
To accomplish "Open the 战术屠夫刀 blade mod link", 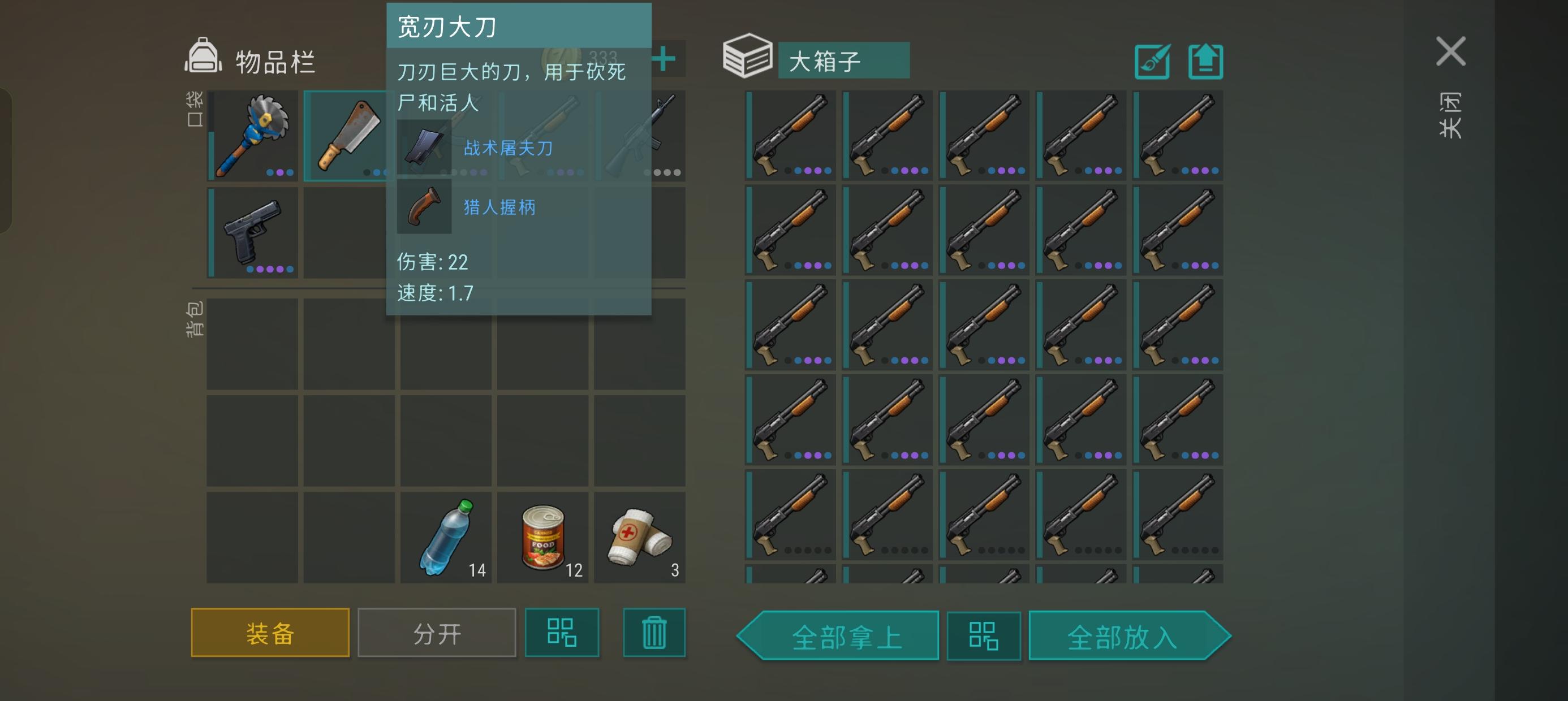I will 509,148.
